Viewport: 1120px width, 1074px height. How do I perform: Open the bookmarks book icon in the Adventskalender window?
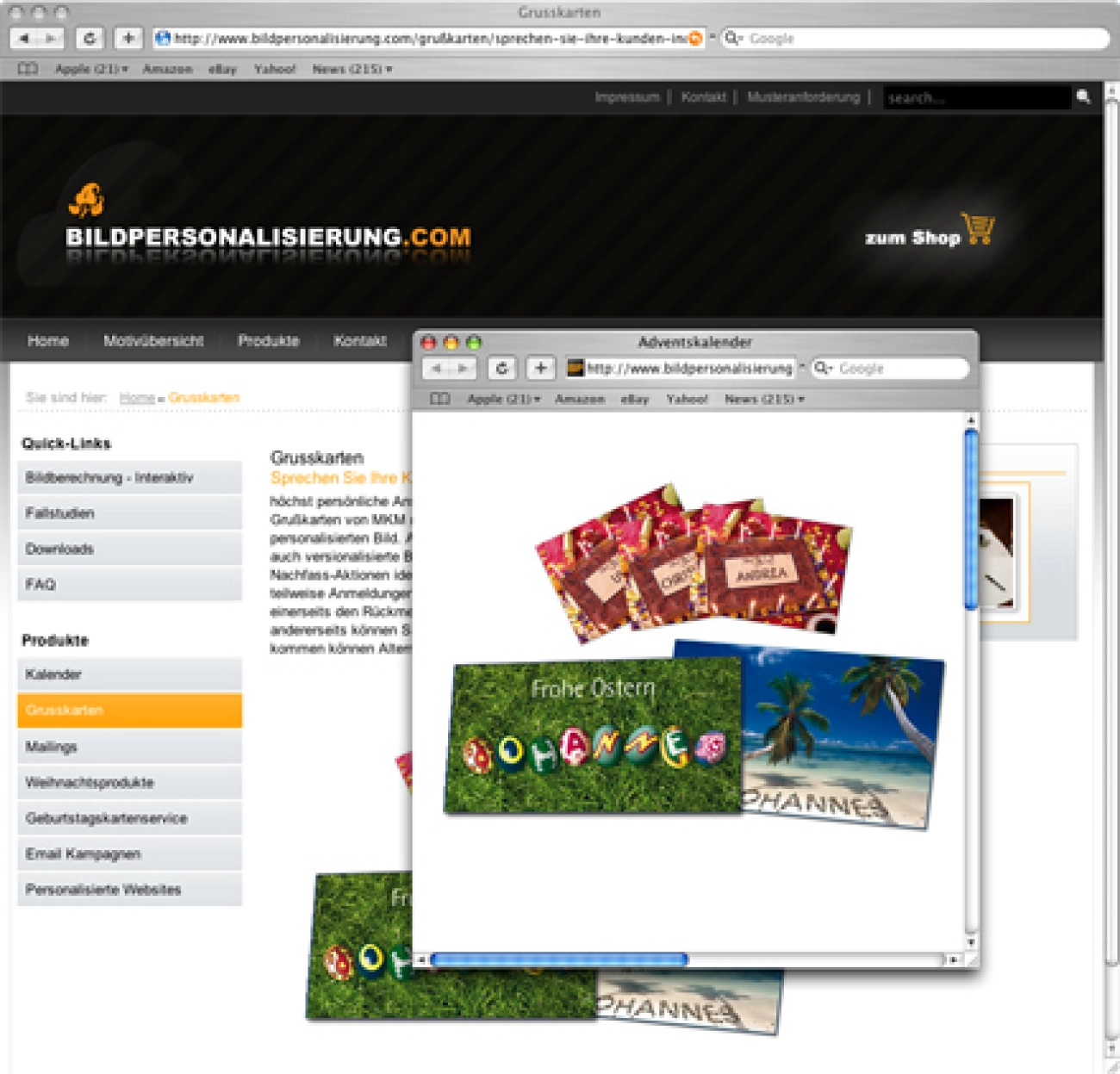click(440, 399)
